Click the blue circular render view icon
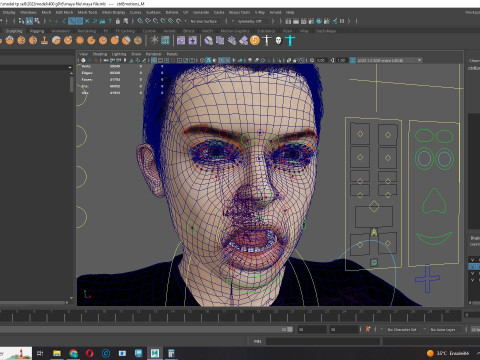480x360 pixels. tap(319, 21)
